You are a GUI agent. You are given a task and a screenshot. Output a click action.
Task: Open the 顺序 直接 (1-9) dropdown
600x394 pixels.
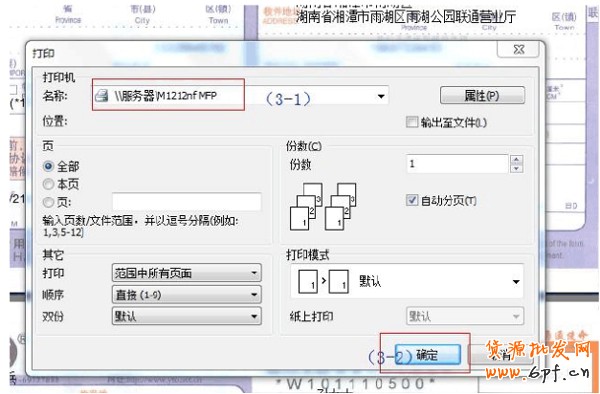click(x=187, y=295)
